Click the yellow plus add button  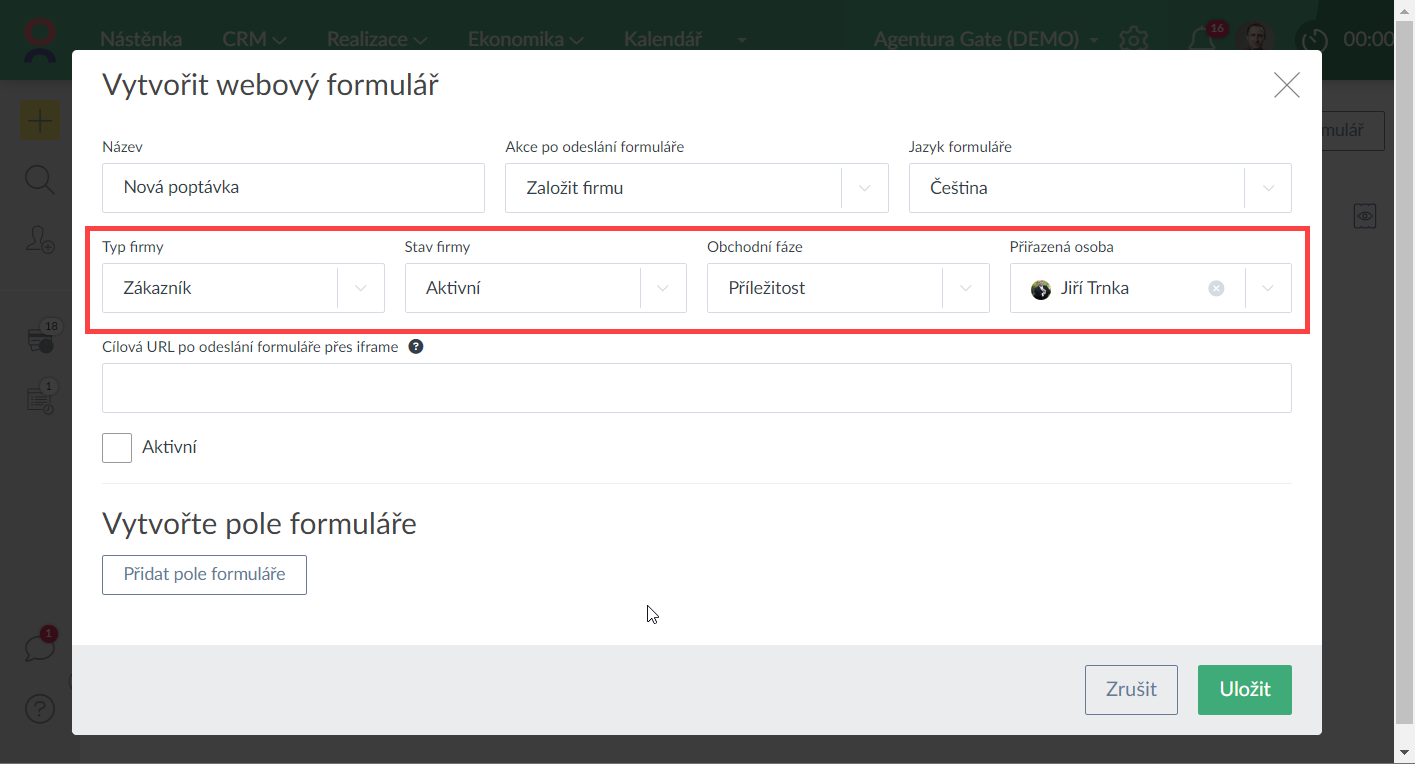(40, 122)
